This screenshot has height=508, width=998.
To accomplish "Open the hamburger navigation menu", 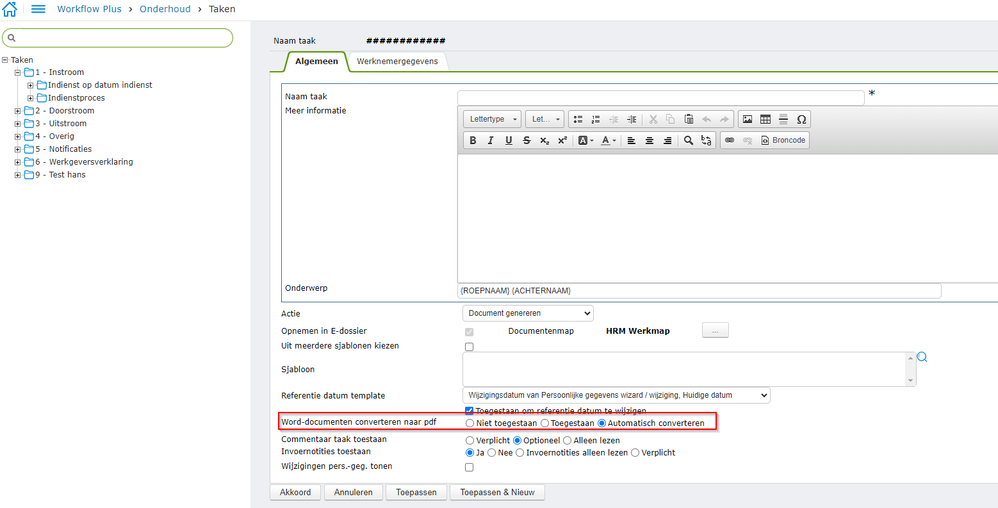I will point(38,9).
